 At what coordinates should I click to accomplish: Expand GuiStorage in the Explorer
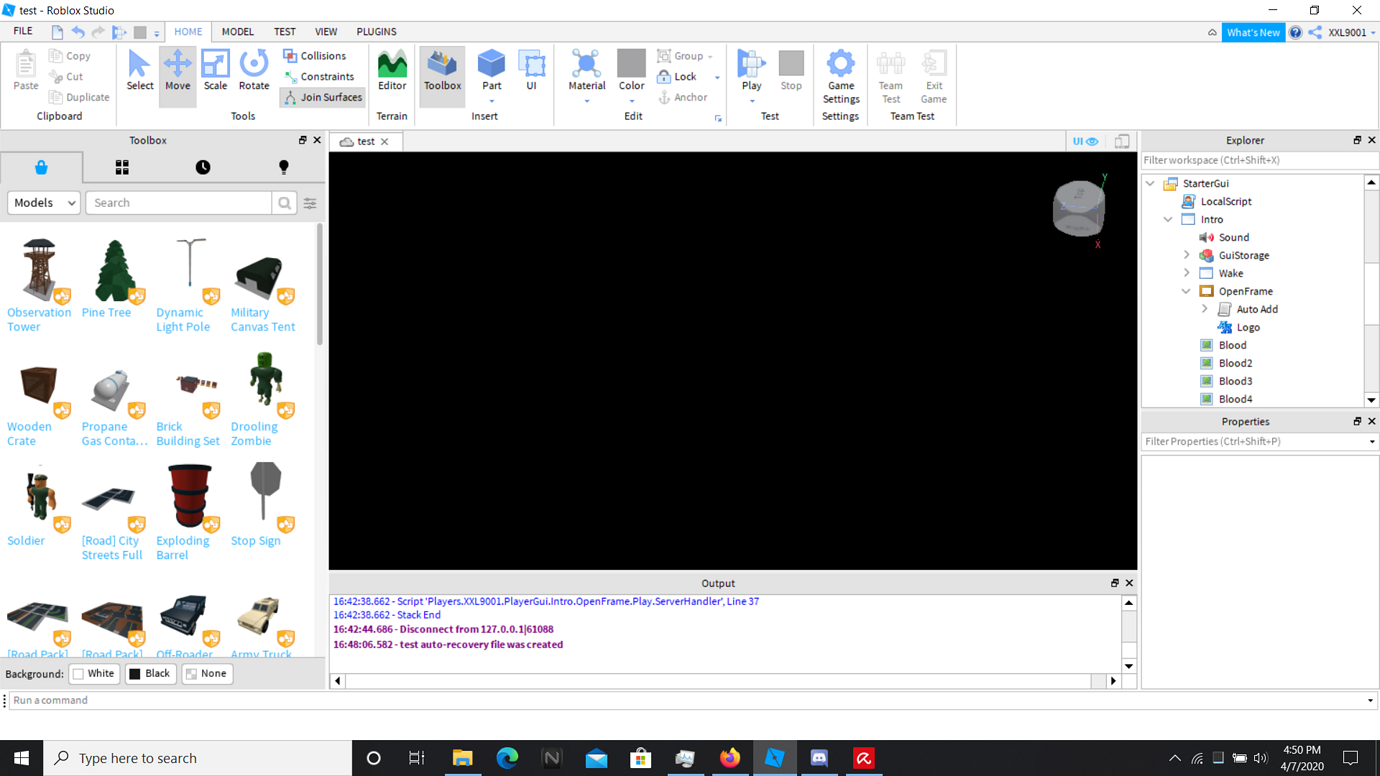tap(1186, 255)
